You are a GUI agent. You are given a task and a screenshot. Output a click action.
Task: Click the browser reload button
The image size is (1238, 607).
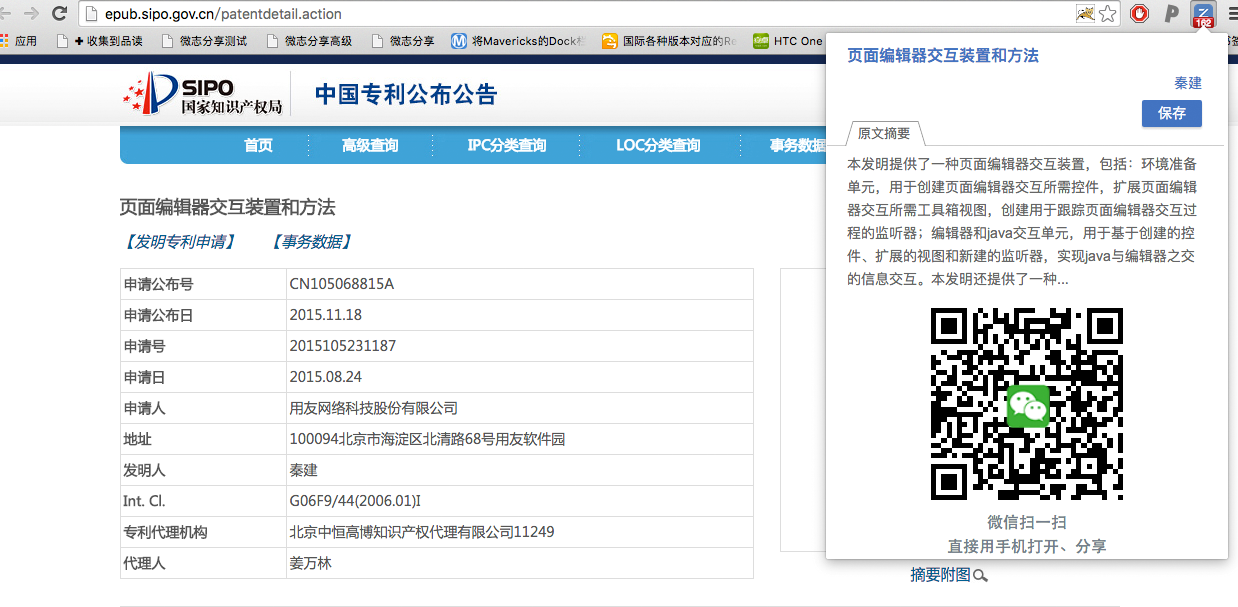point(59,14)
